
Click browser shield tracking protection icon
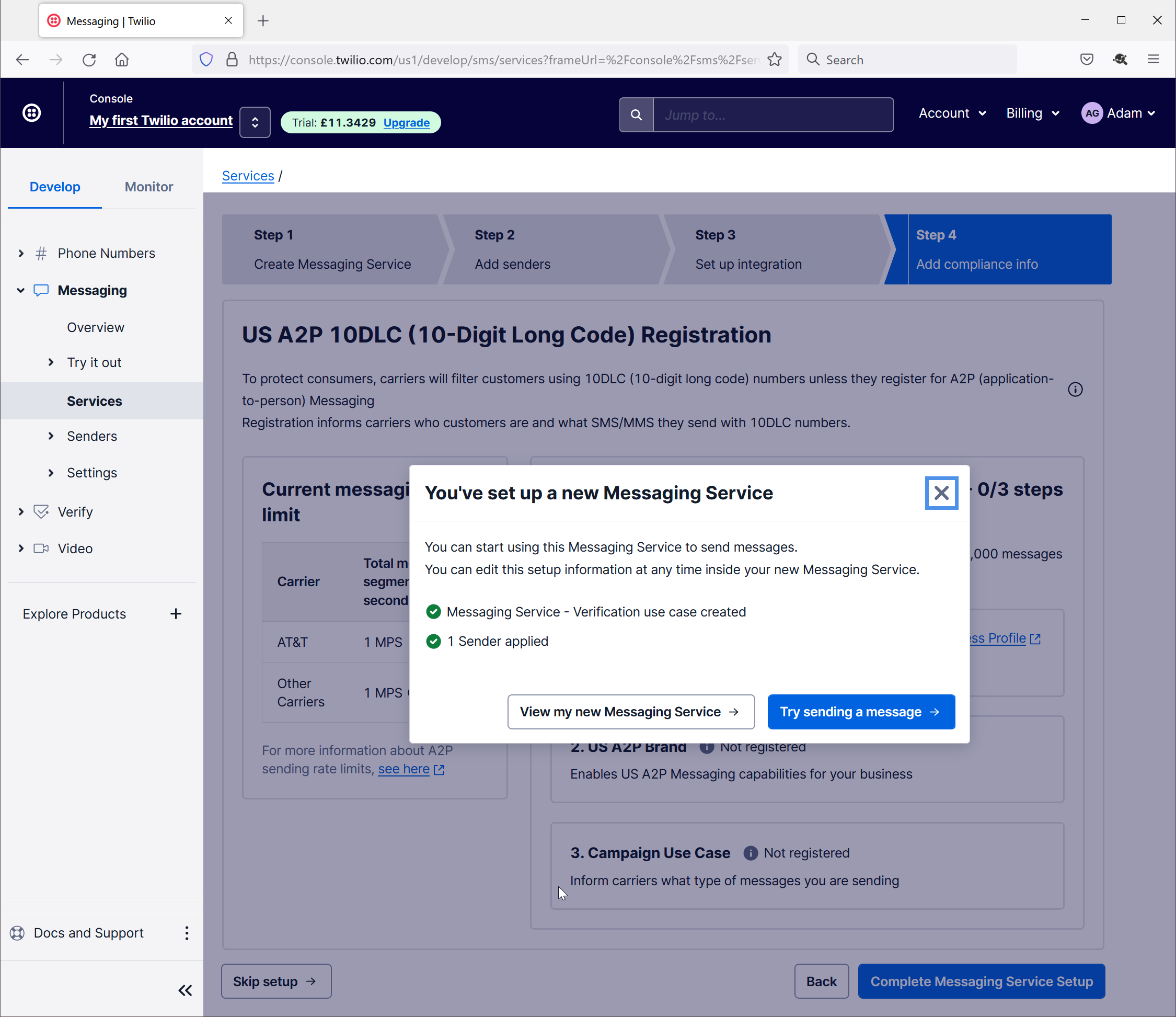[206, 60]
